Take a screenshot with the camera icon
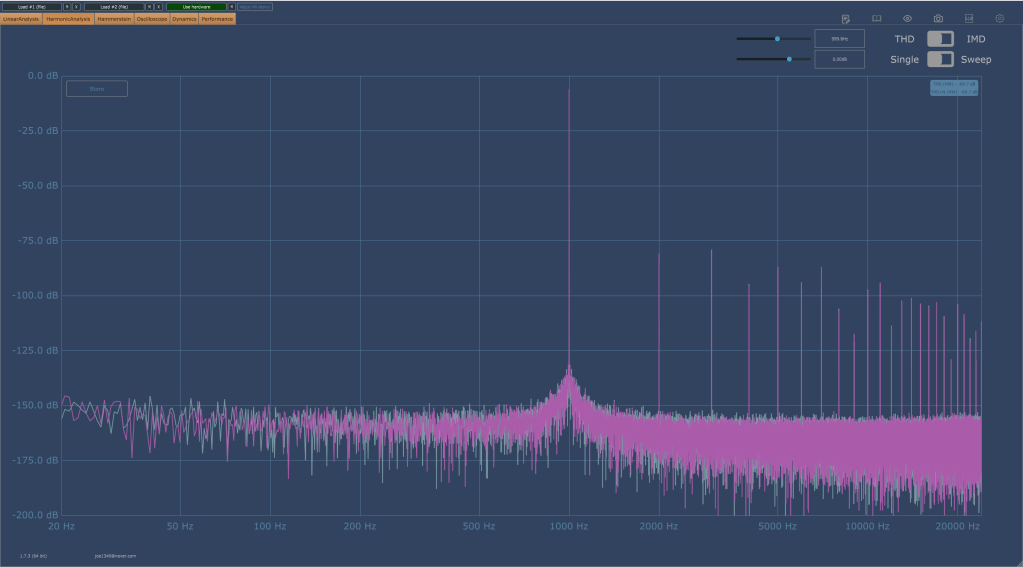Image resolution: width=1023 pixels, height=567 pixels. (x=938, y=19)
